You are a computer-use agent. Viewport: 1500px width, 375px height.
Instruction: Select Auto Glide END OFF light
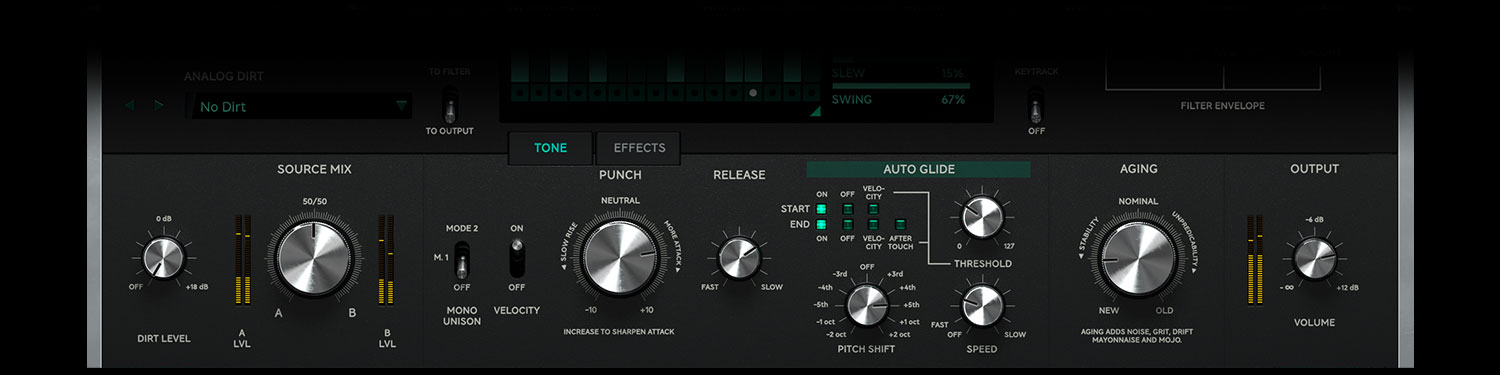coord(848,225)
